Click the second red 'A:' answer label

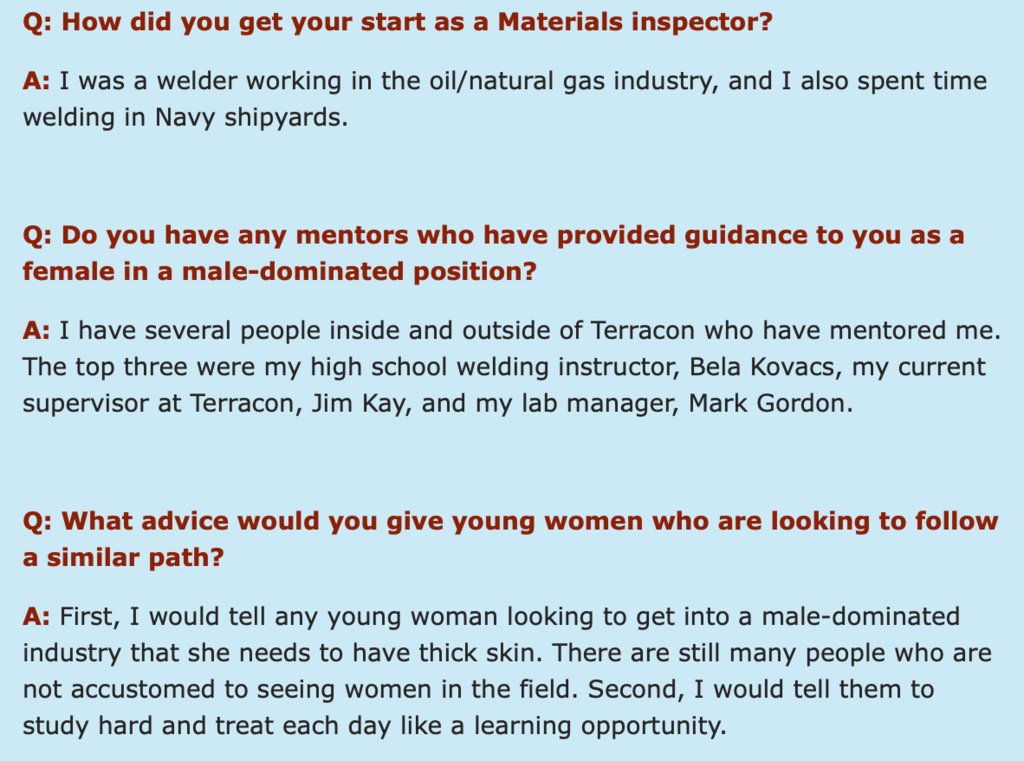click(x=37, y=331)
